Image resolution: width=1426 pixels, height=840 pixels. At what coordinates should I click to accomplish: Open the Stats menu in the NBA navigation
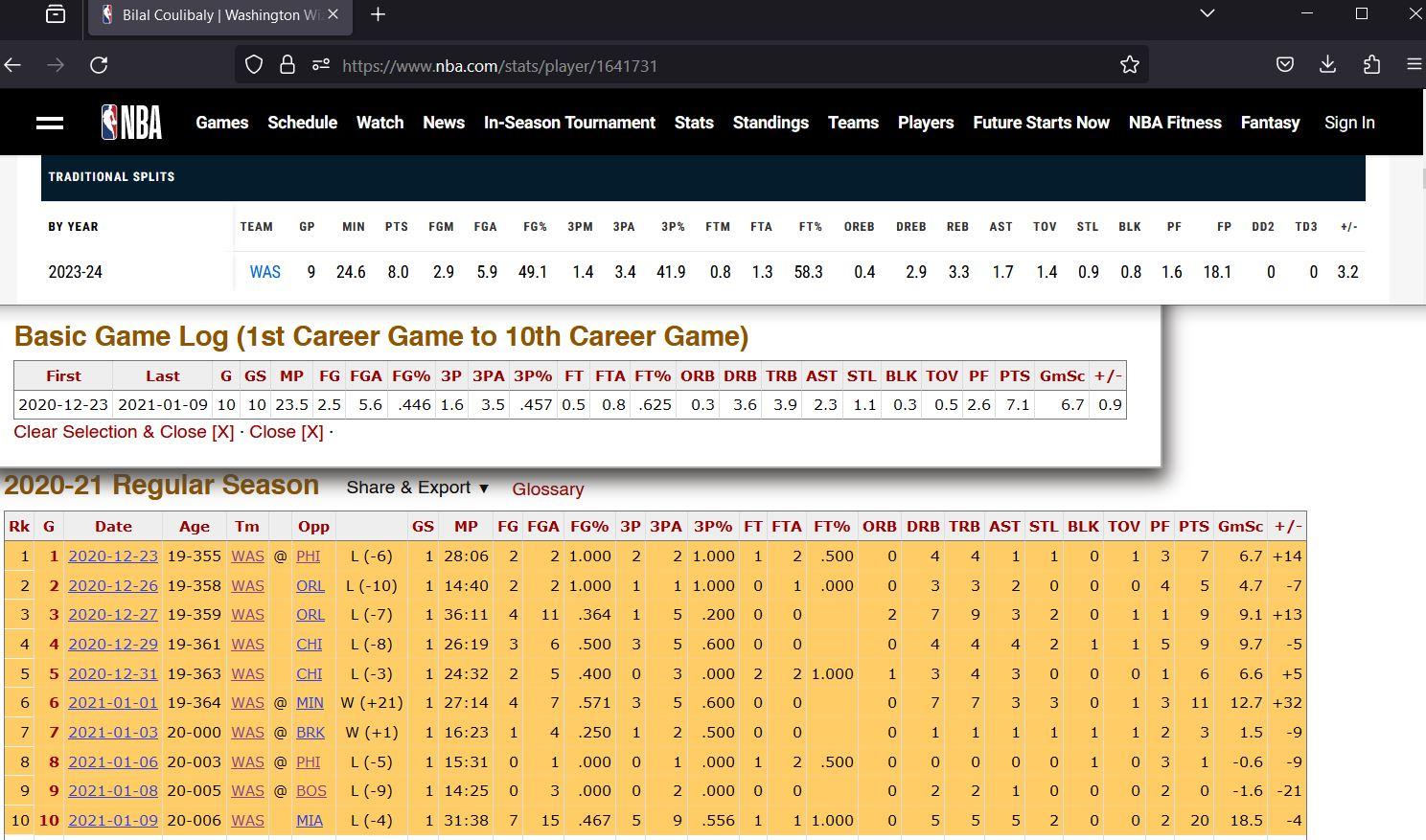click(693, 123)
